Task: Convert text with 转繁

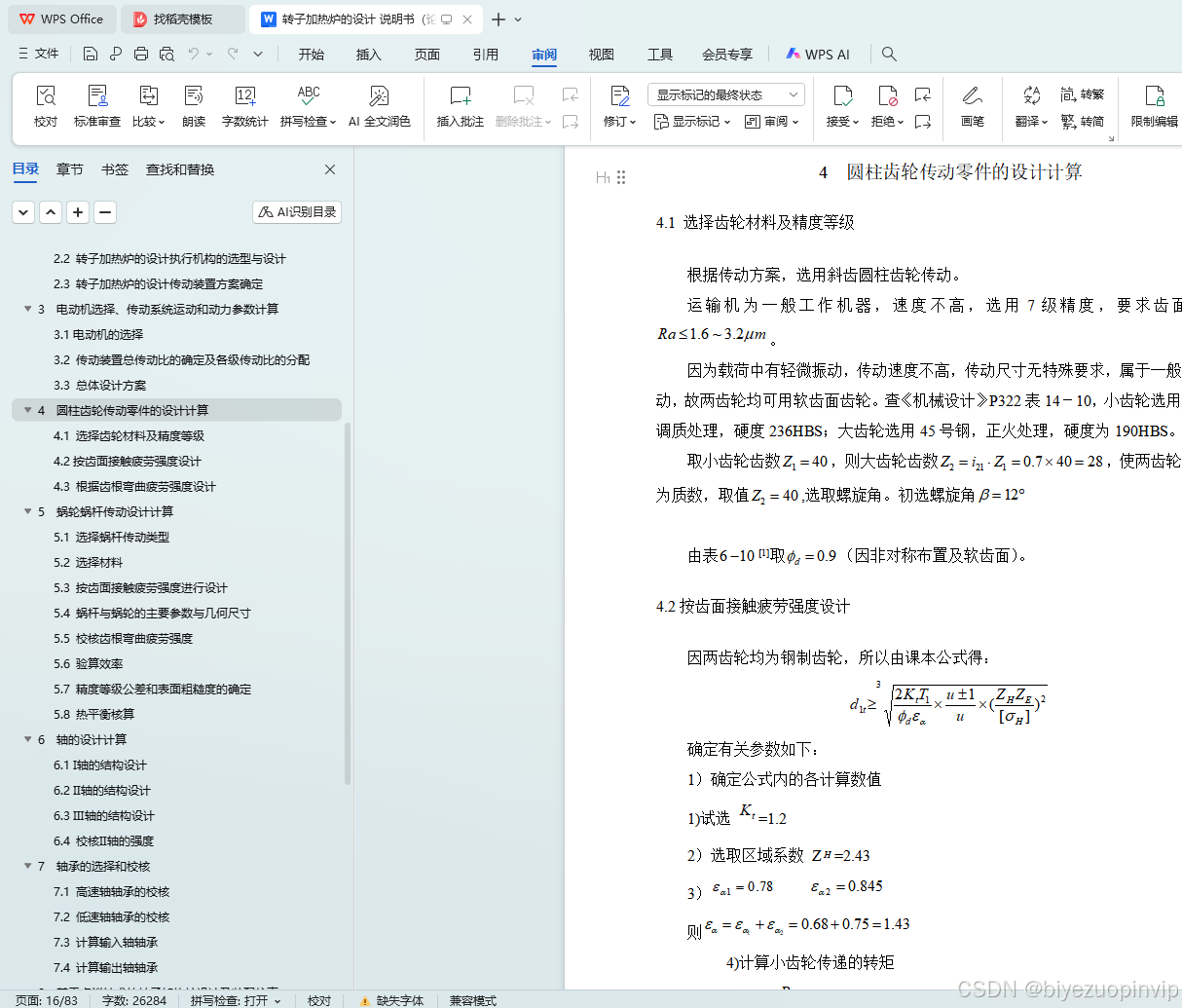Action: [1083, 94]
